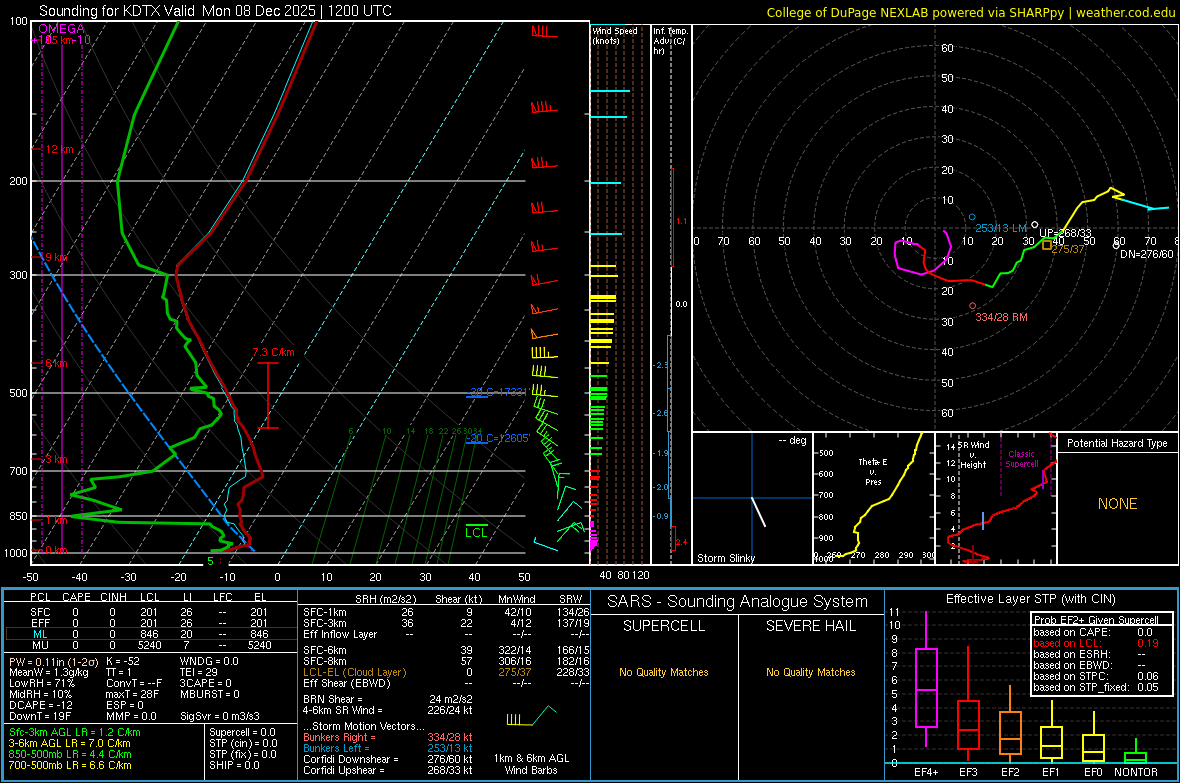Click the 'UP=268/33' hodograph label
Viewport: 1180px width, 783px height.
click(1065, 233)
